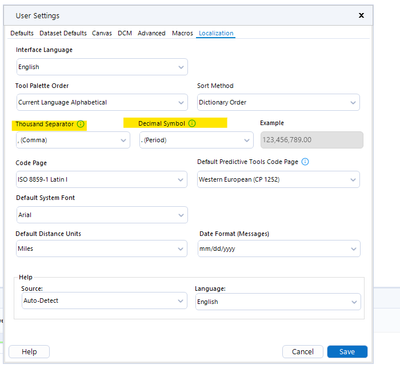Screen dimensions: 400x369
Task: Expand the Sort Method dropdown
Action: (x=278, y=102)
